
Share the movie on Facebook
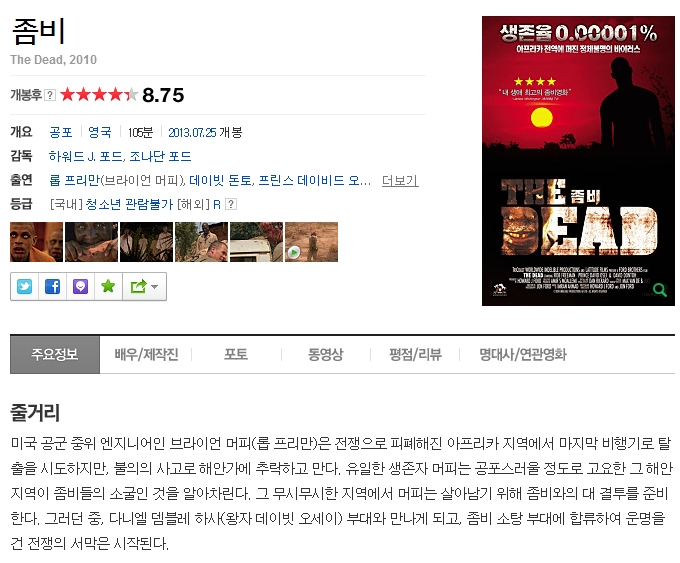pyautogui.click(x=52, y=286)
